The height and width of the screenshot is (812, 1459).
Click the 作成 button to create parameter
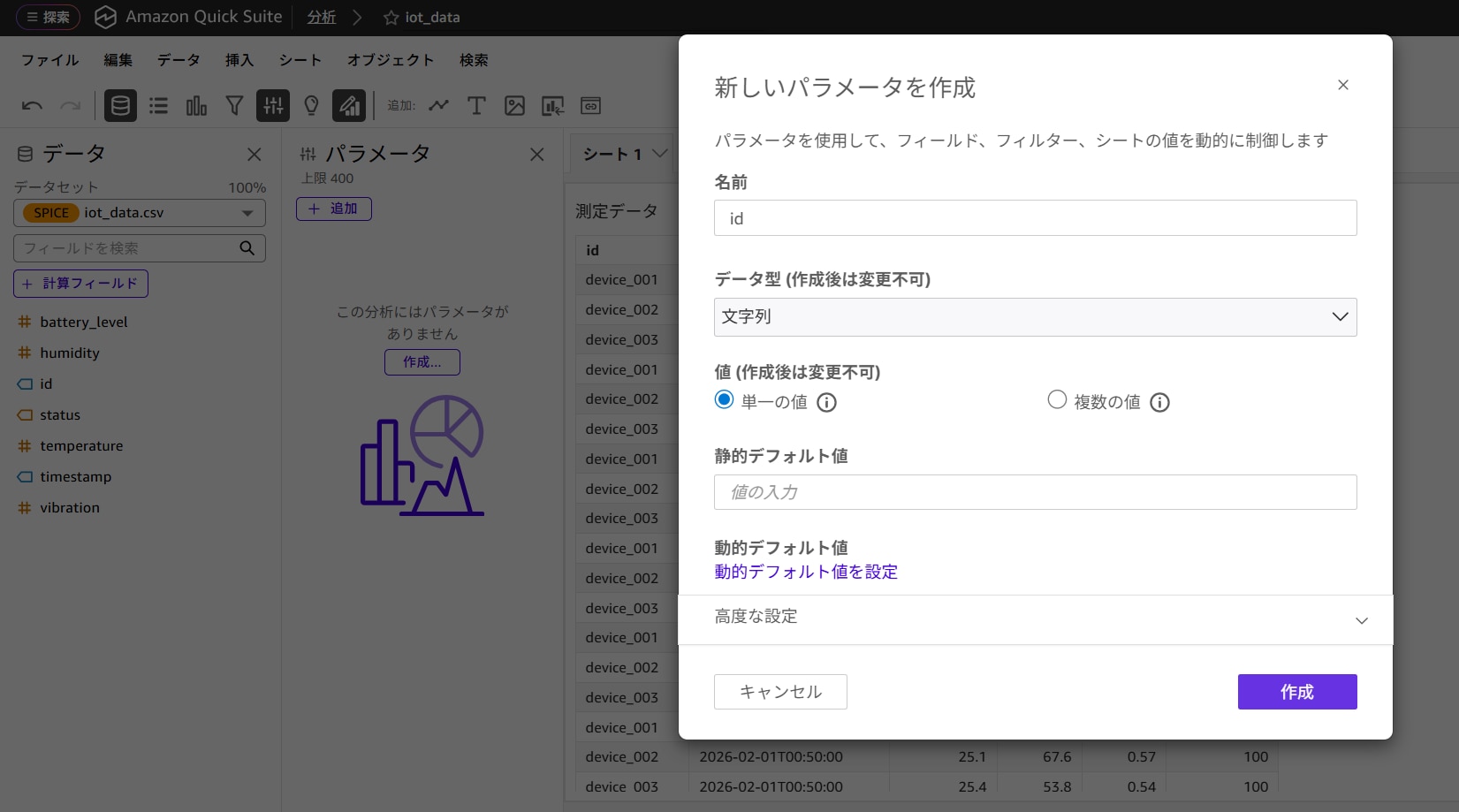point(1296,692)
